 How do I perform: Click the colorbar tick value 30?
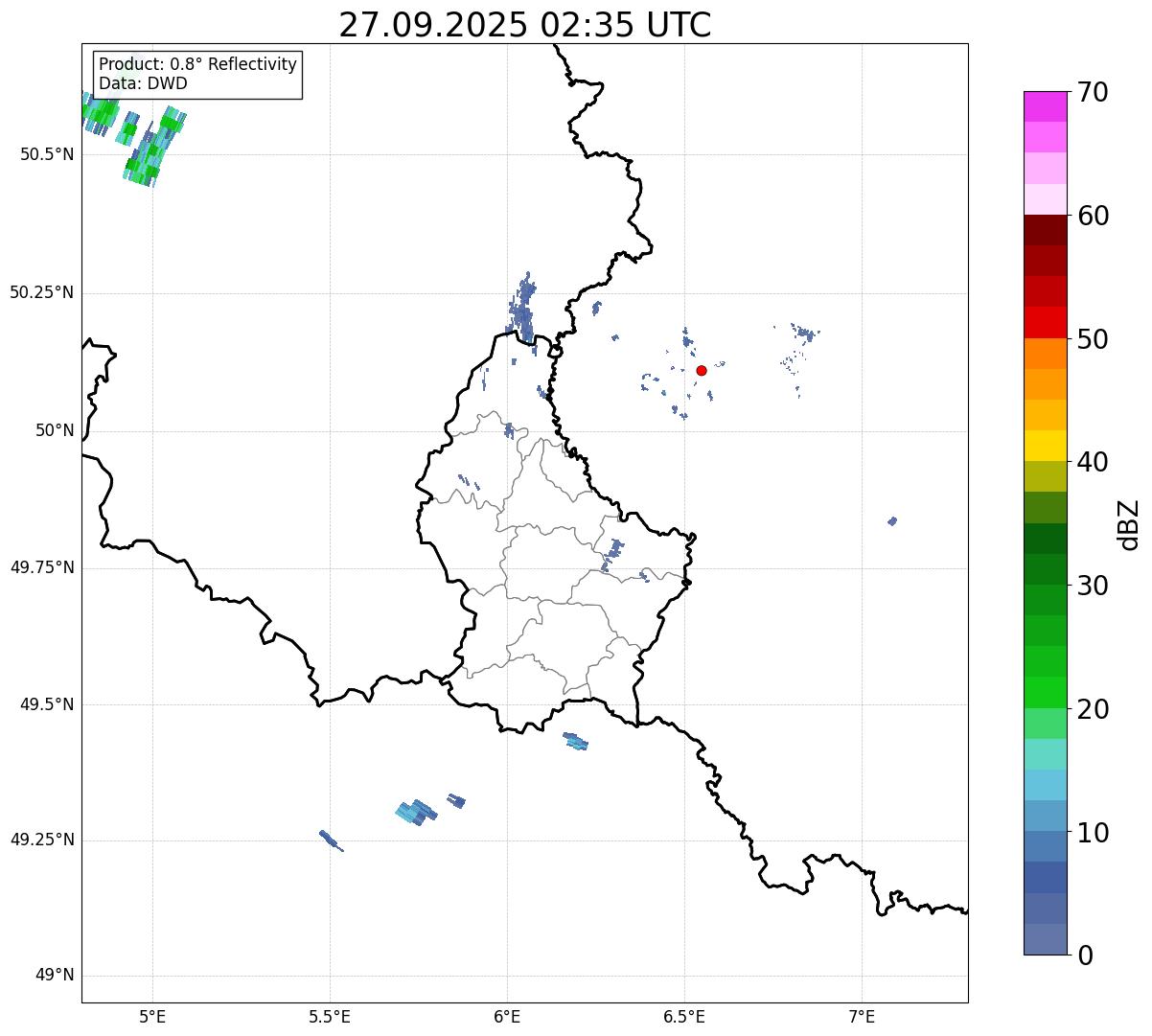click(1093, 586)
